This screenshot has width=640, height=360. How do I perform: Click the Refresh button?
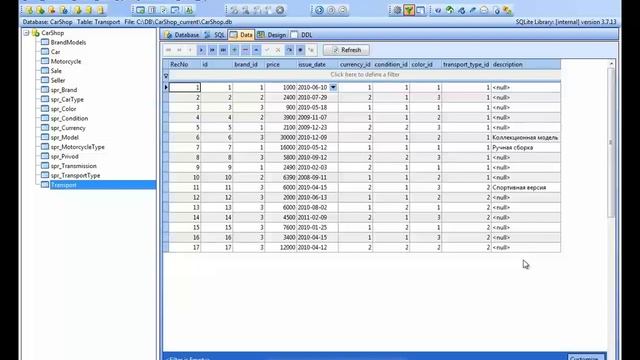pyautogui.click(x=346, y=50)
